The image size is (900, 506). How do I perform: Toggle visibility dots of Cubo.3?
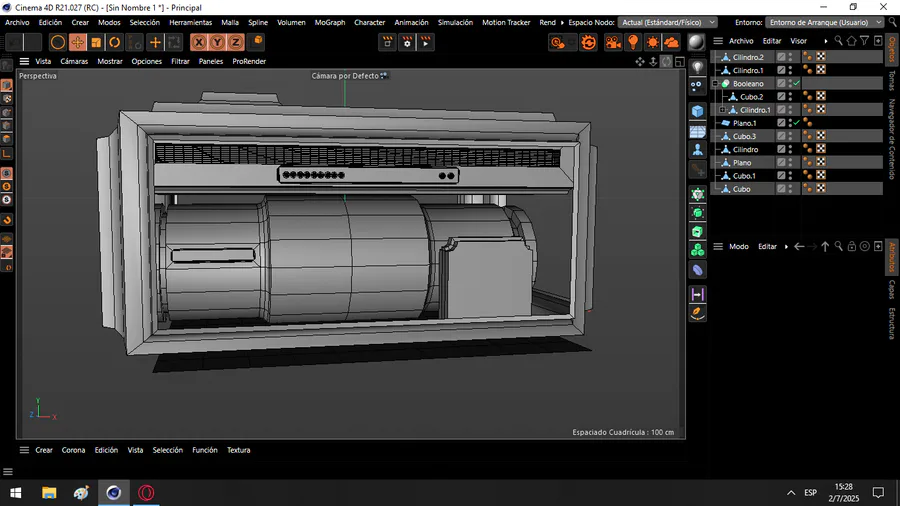pyautogui.click(x=790, y=136)
